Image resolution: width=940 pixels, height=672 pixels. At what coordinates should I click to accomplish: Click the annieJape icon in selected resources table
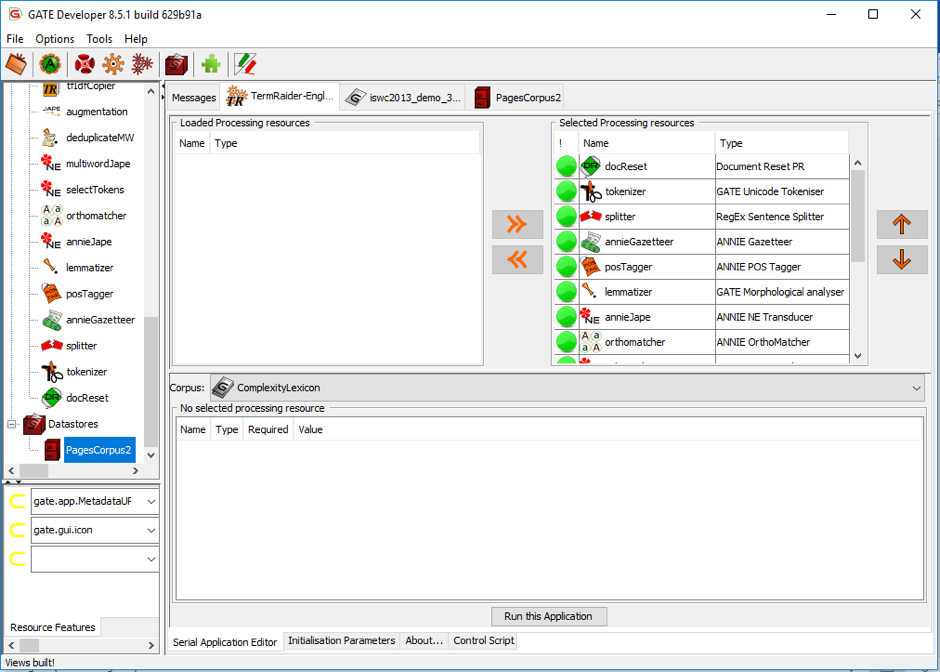tap(590, 317)
